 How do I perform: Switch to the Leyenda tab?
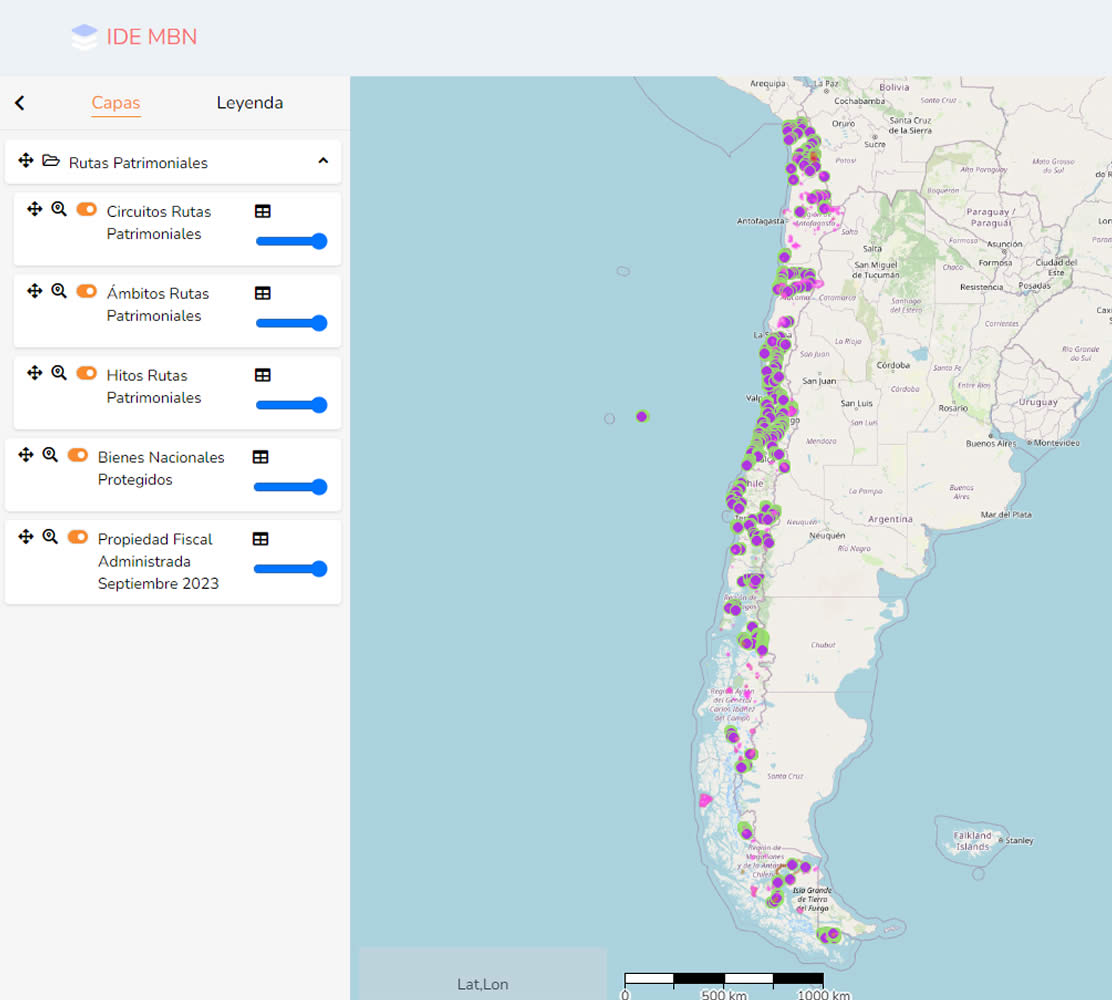pos(249,103)
